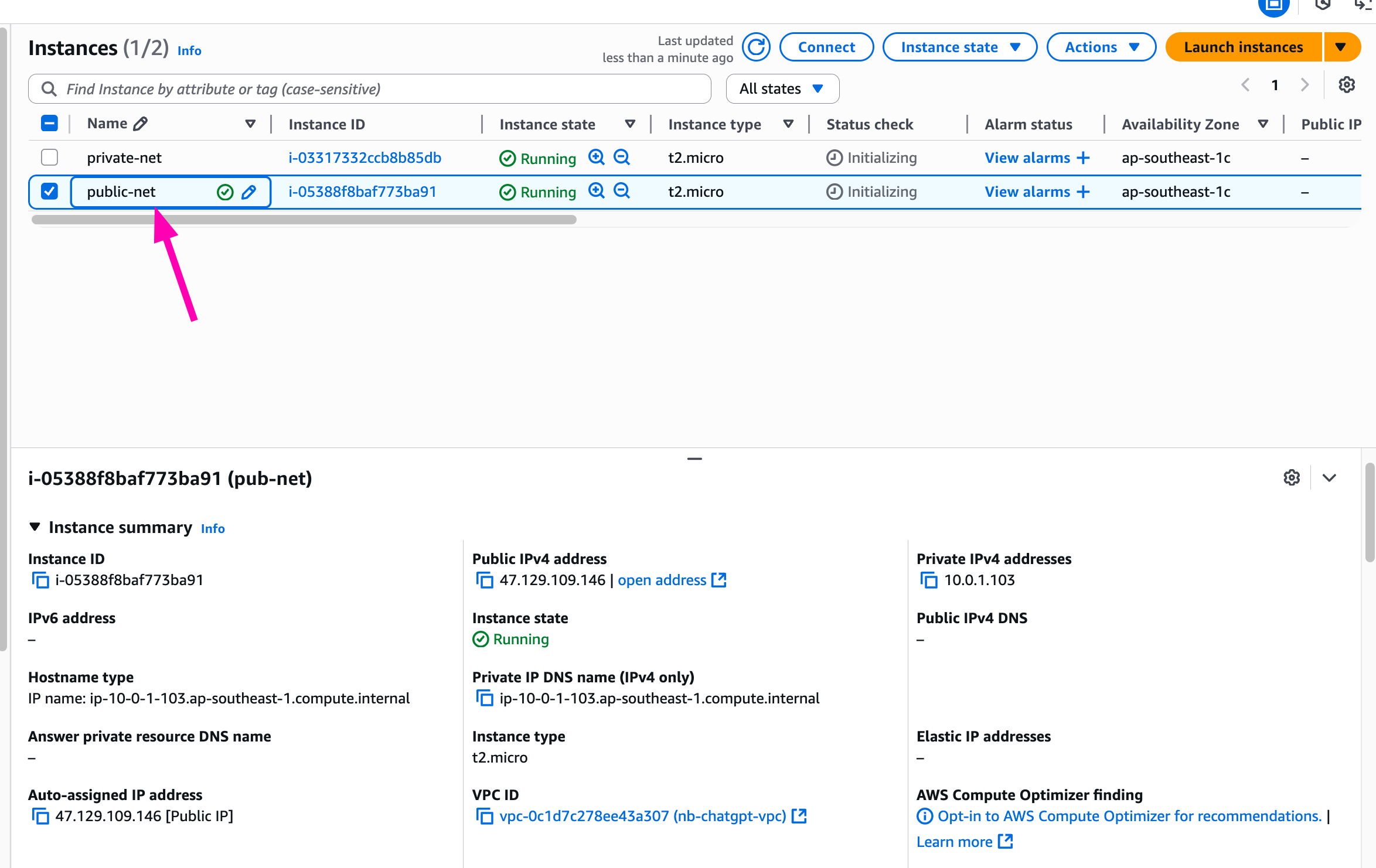Open instance link i-03317332ccb8b85db
Viewport: 1376px width, 868px height.
365,158
